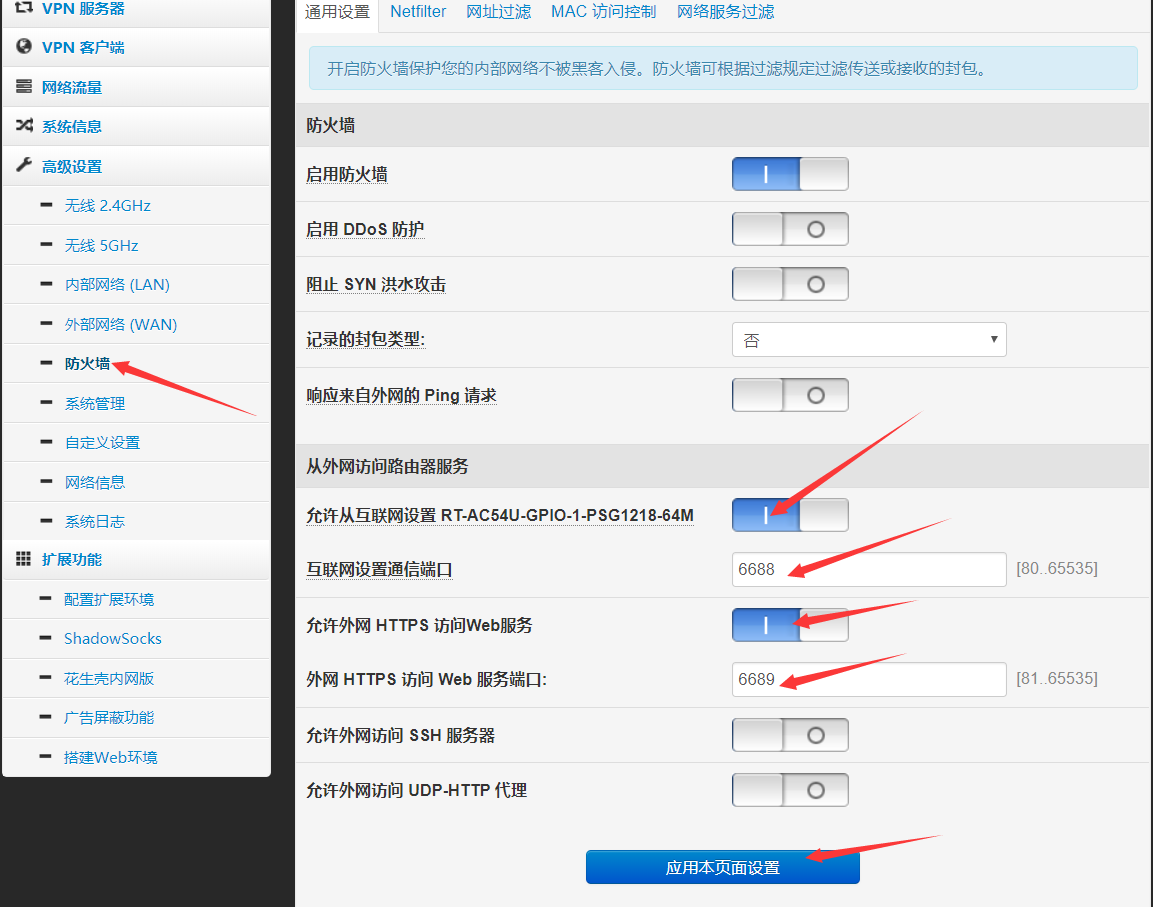Viewport: 1153px width, 907px height.
Task: Click the [81..65535] range hint
Action: point(1057,678)
